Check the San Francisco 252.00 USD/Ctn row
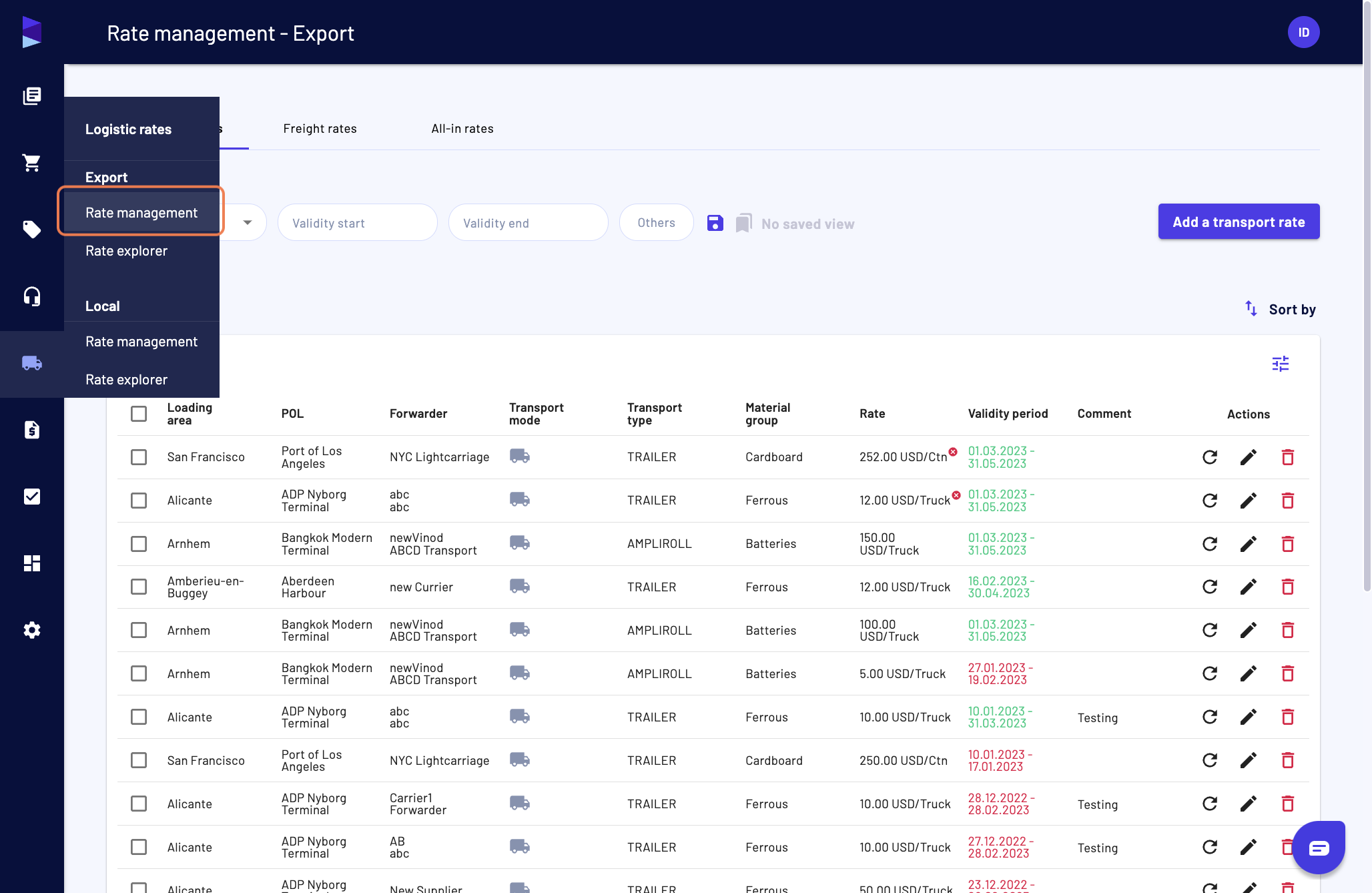 (139, 457)
